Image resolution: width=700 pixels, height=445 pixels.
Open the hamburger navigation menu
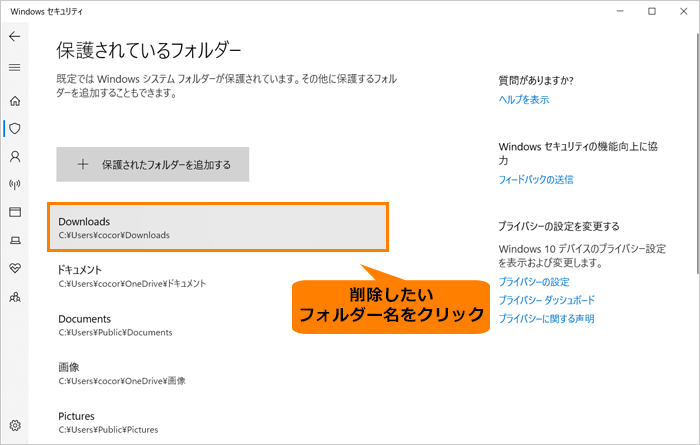tap(15, 67)
